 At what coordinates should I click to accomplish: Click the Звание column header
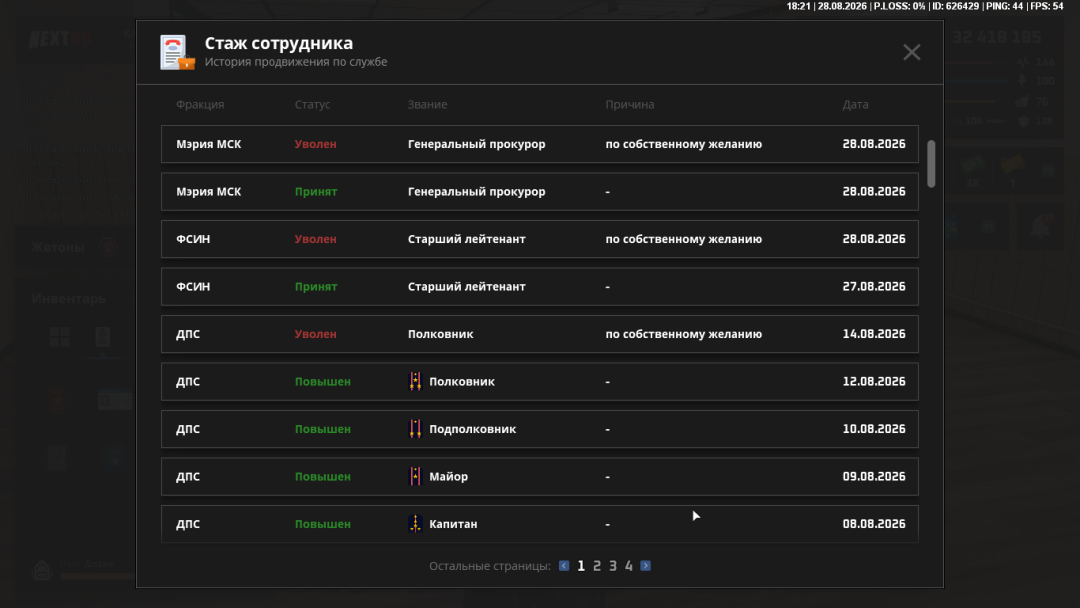point(427,105)
